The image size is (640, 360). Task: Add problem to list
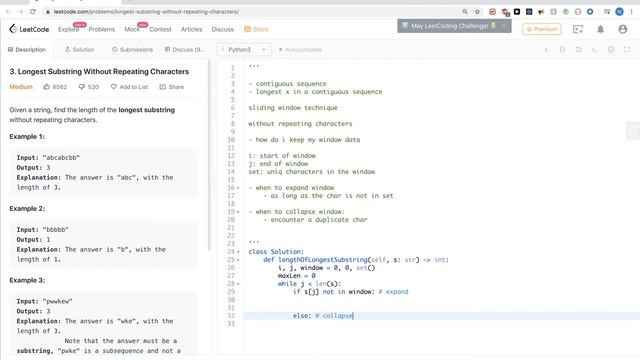click(x=129, y=87)
